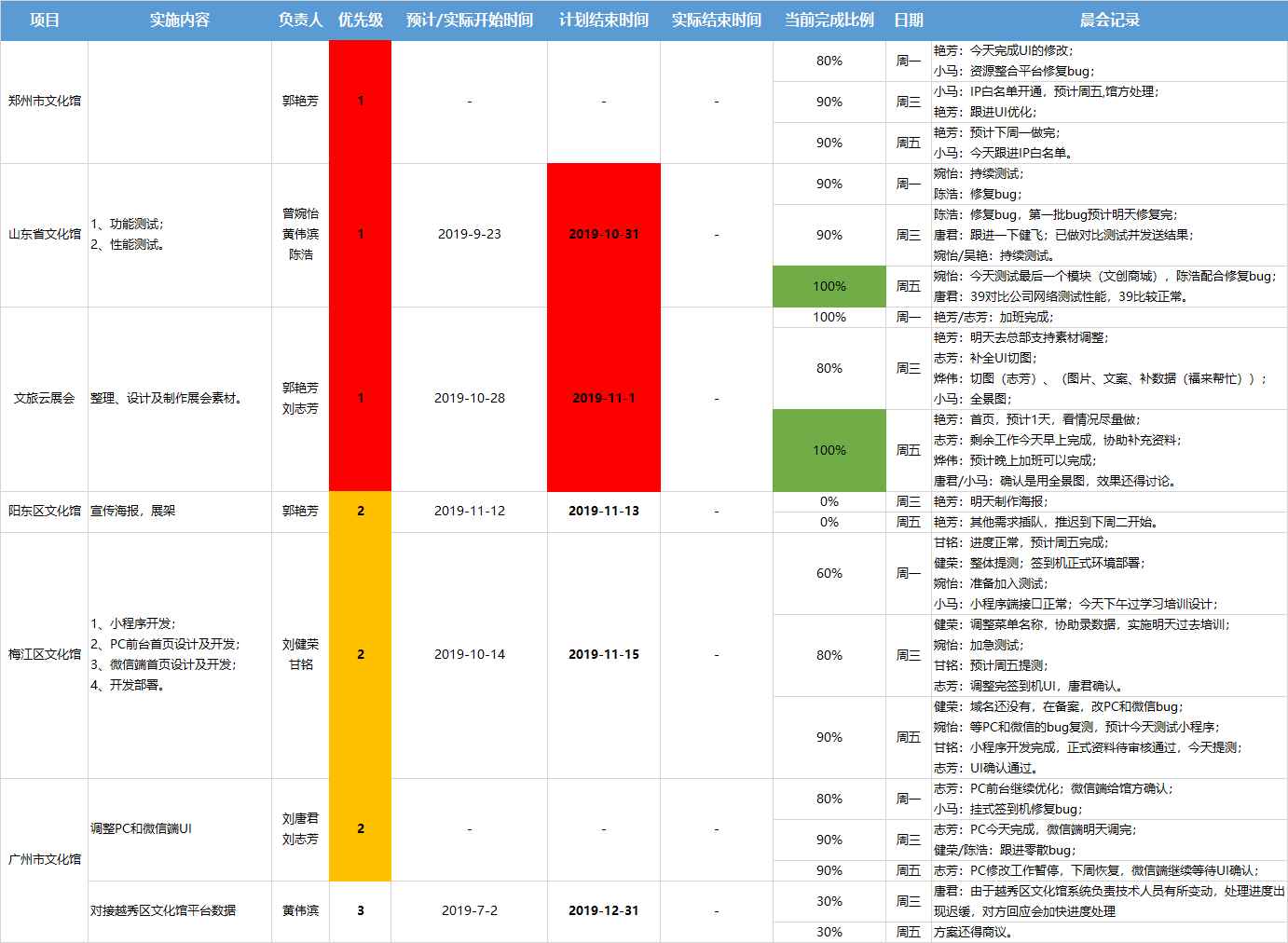
Task: Click the 阳东区文化馆 project cell
Action: pyautogui.click(x=44, y=512)
